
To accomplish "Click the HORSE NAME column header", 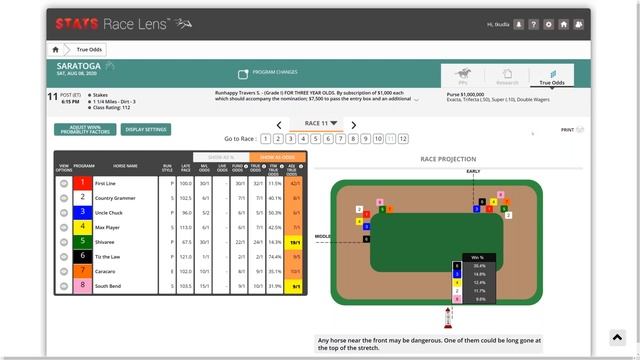I will pos(125,166).
